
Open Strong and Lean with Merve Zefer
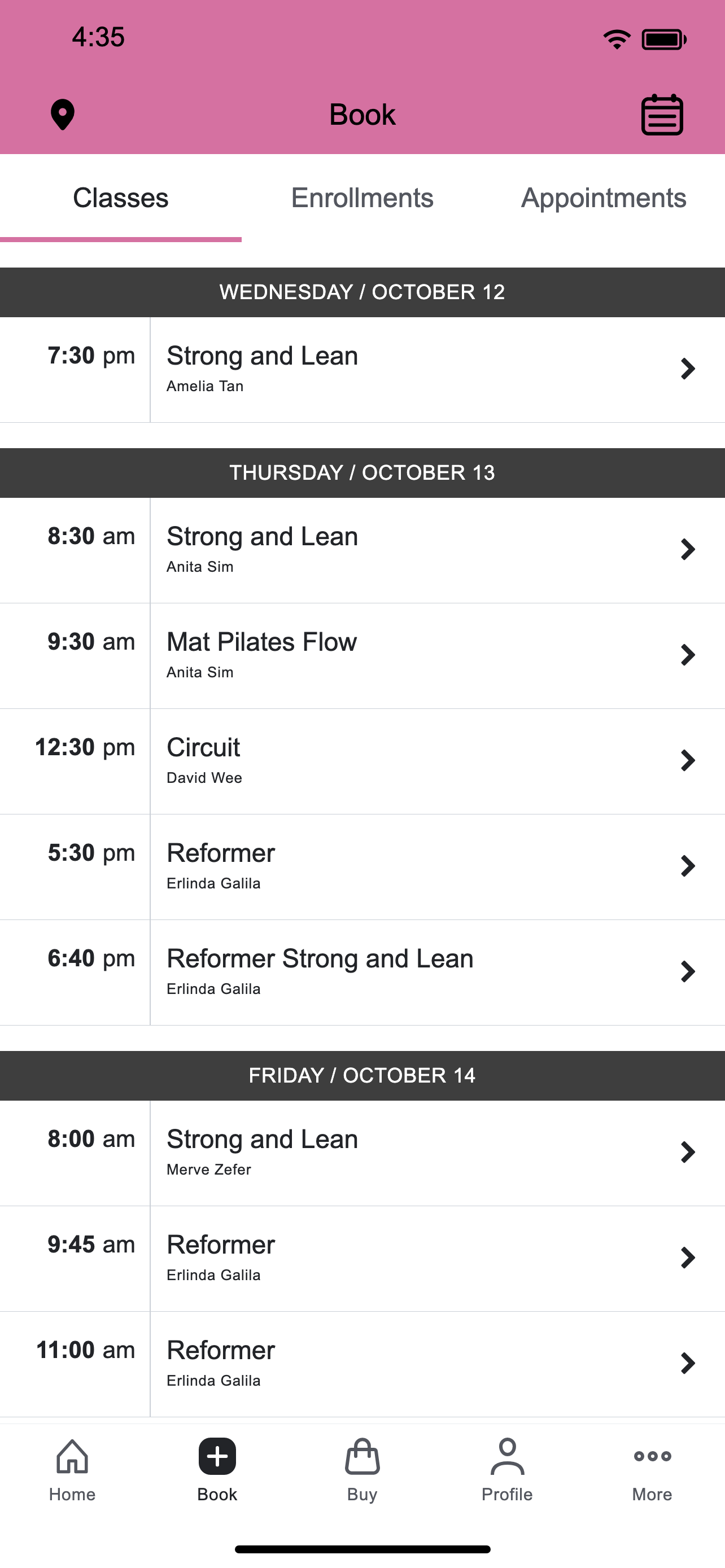coord(362,1153)
